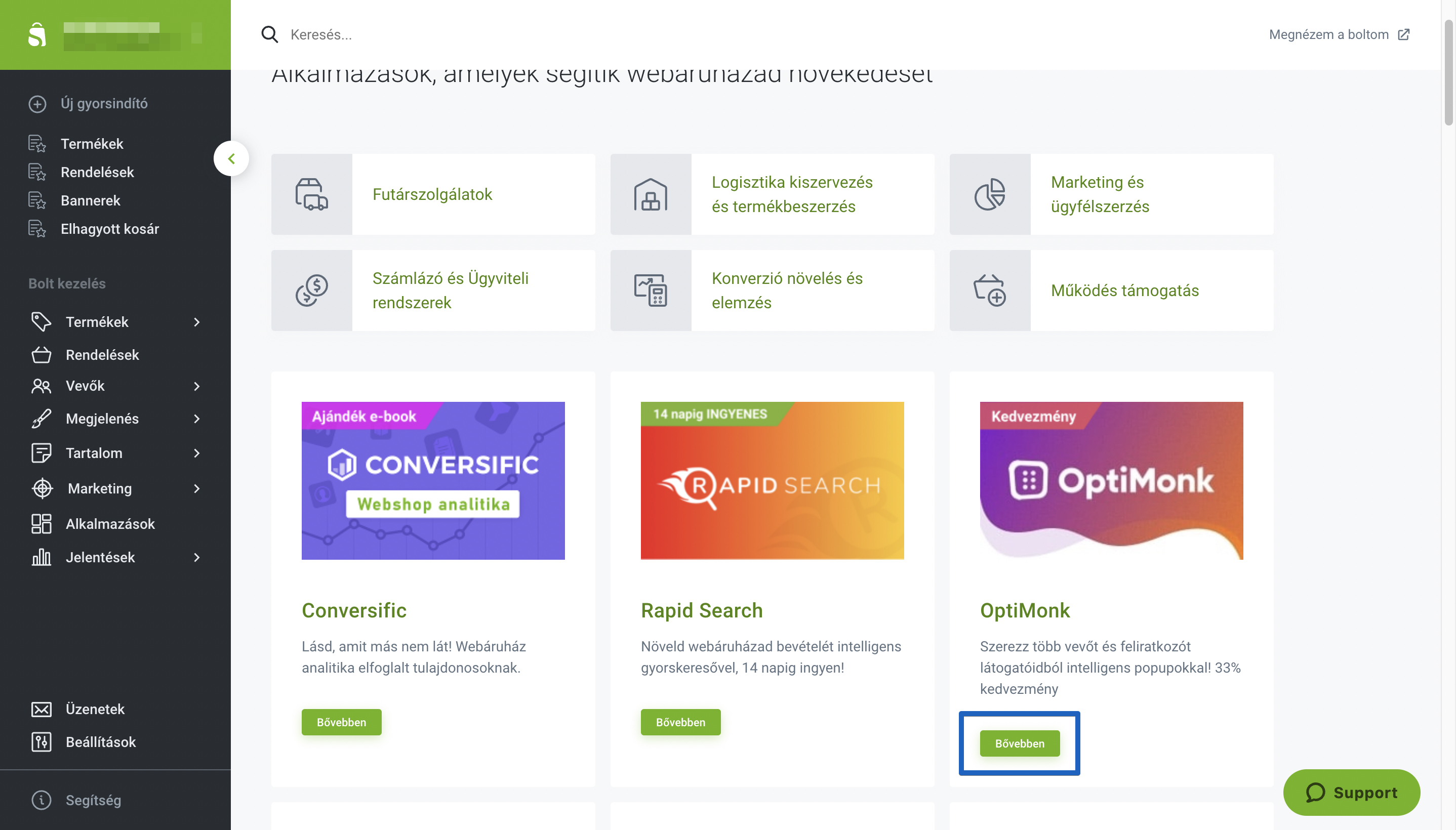Open Számlázó és Ügyviteli rendszerek category
Image resolution: width=1456 pixels, height=830 pixels.
[451, 290]
